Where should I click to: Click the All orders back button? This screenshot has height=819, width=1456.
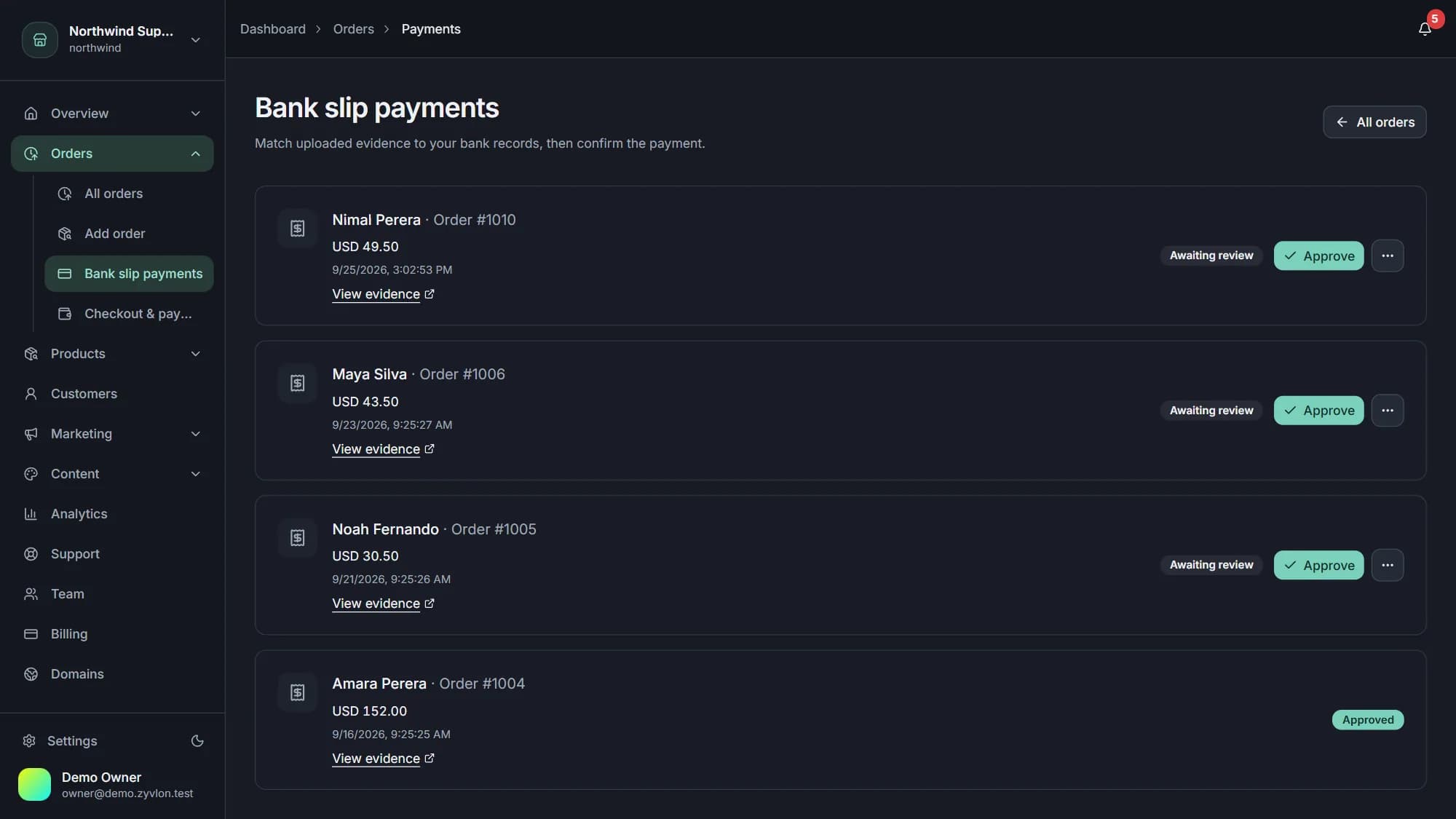coord(1374,122)
